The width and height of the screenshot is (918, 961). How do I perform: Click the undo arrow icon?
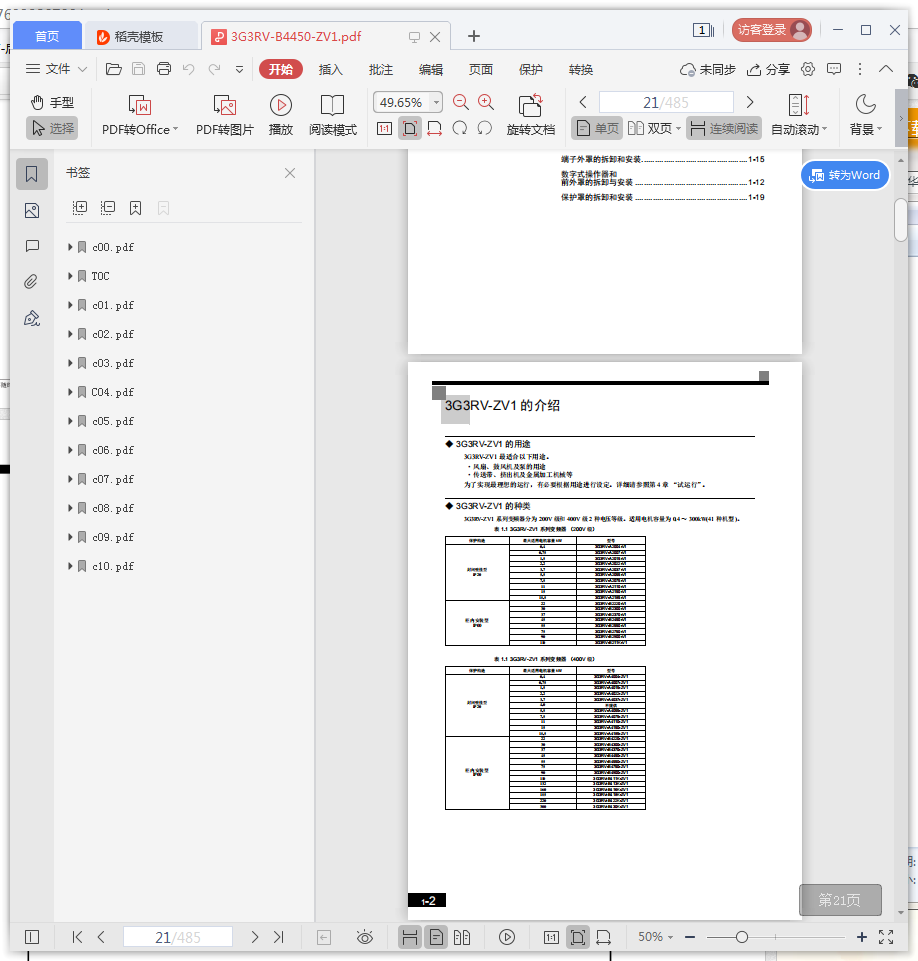[x=189, y=69]
